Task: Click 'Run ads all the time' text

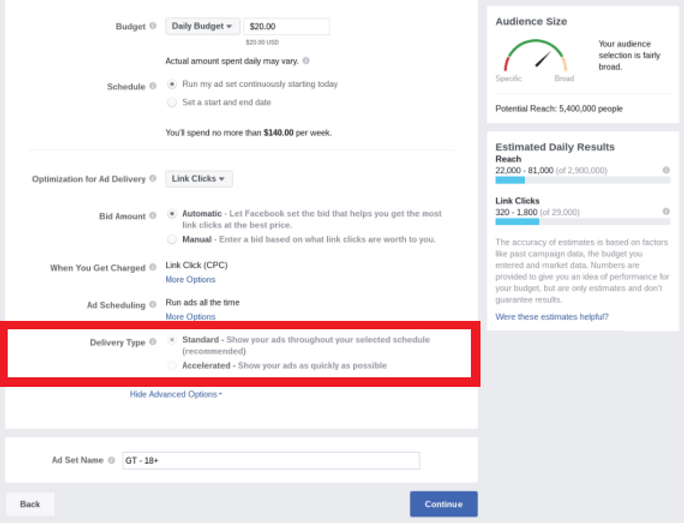Action: pos(202,302)
